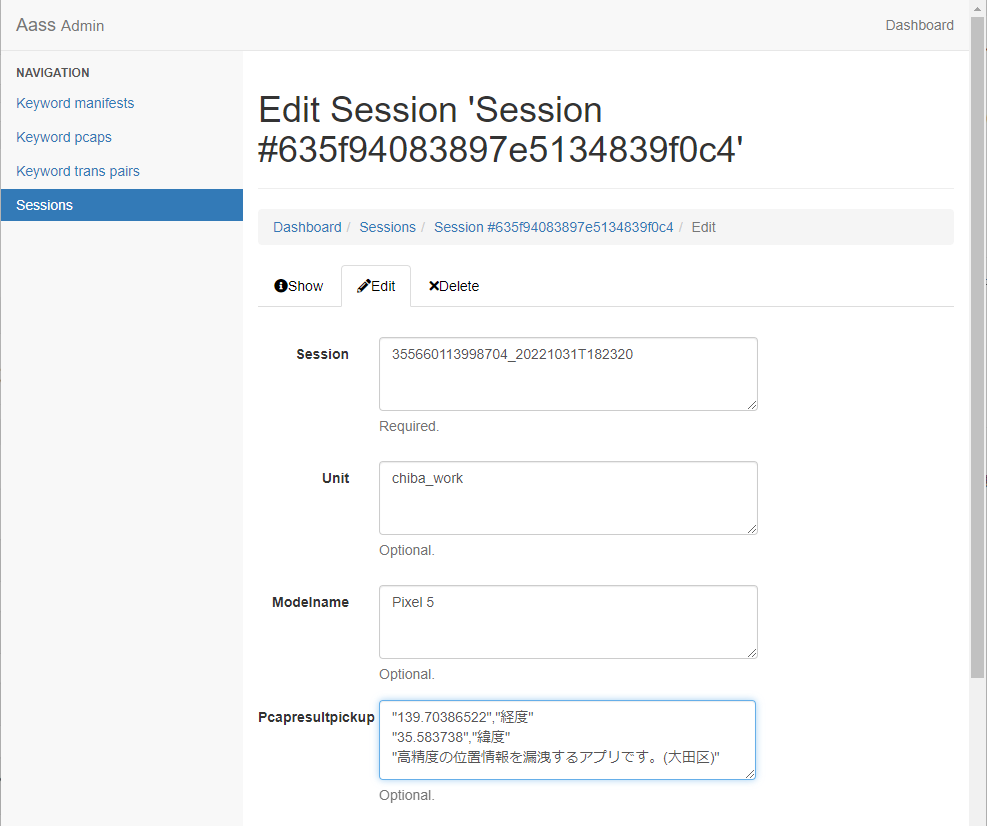
Task: Click into the Unit field containing chiba_work
Action: [568, 498]
